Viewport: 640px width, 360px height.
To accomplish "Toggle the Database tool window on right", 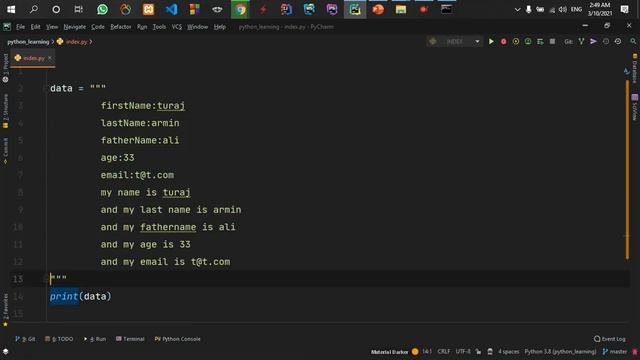I will pyautogui.click(x=635, y=68).
